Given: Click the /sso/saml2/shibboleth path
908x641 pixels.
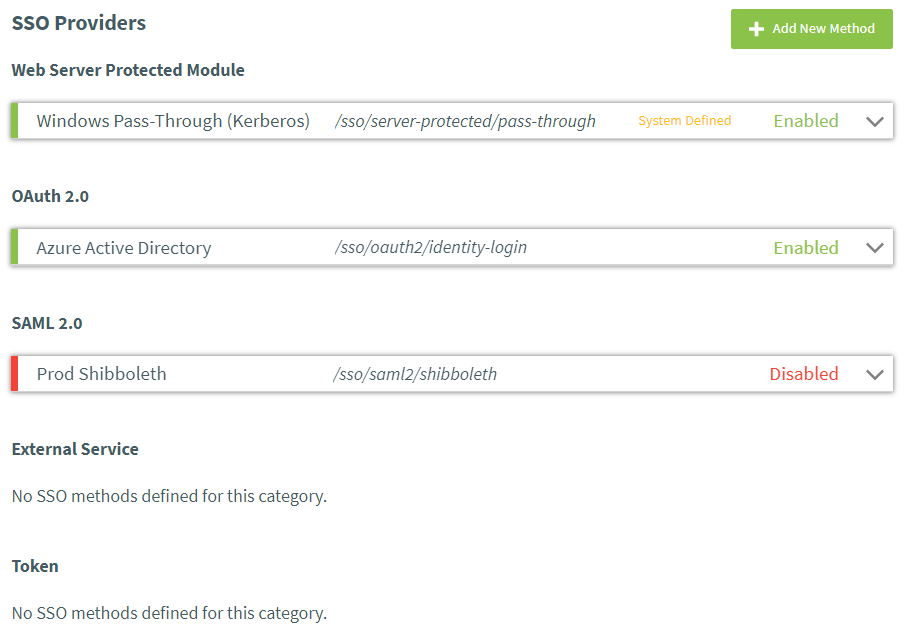Looking at the screenshot, I should coord(415,374).
